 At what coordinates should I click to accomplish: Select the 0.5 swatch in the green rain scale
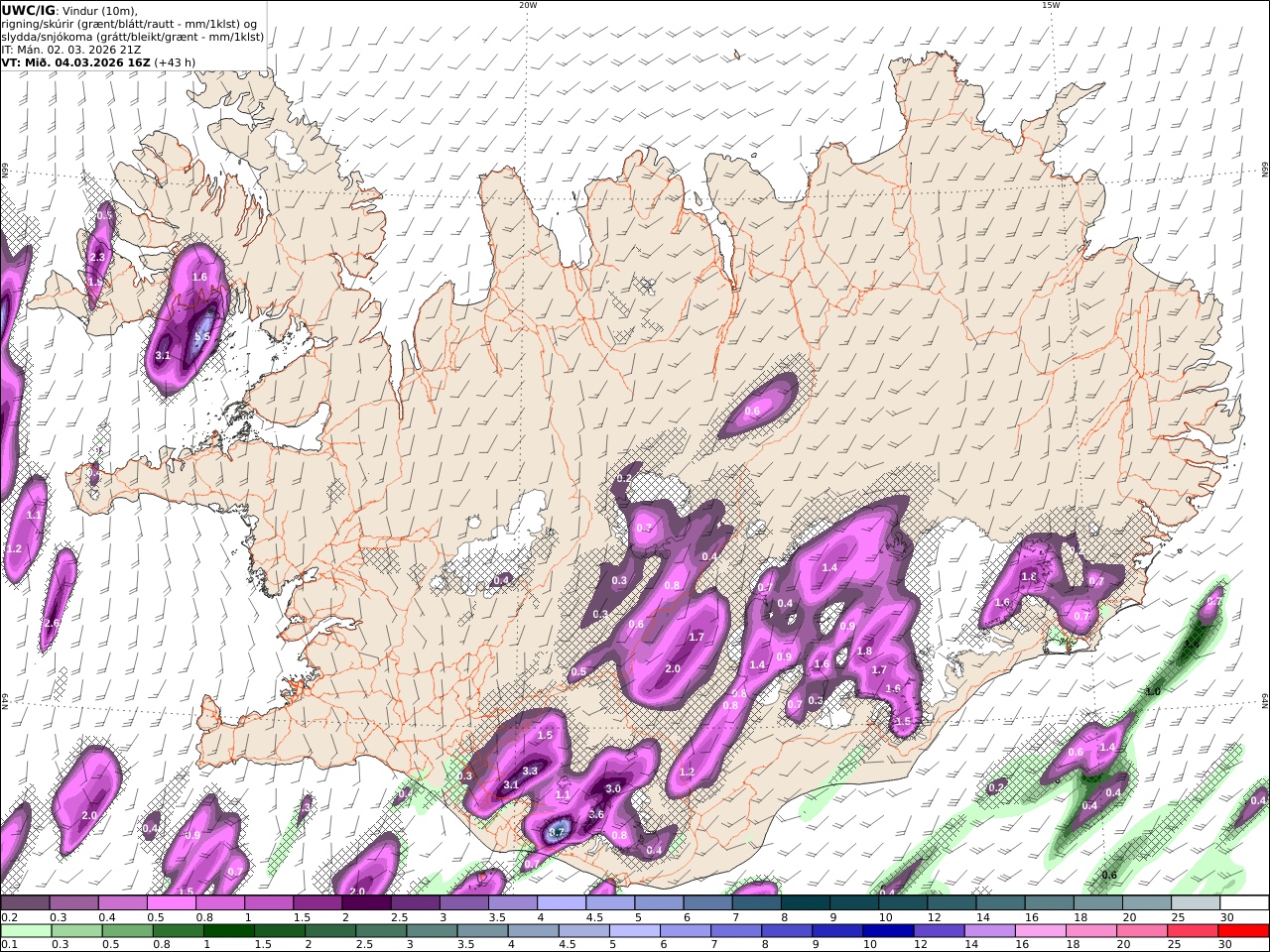click(x=128, y=931)
